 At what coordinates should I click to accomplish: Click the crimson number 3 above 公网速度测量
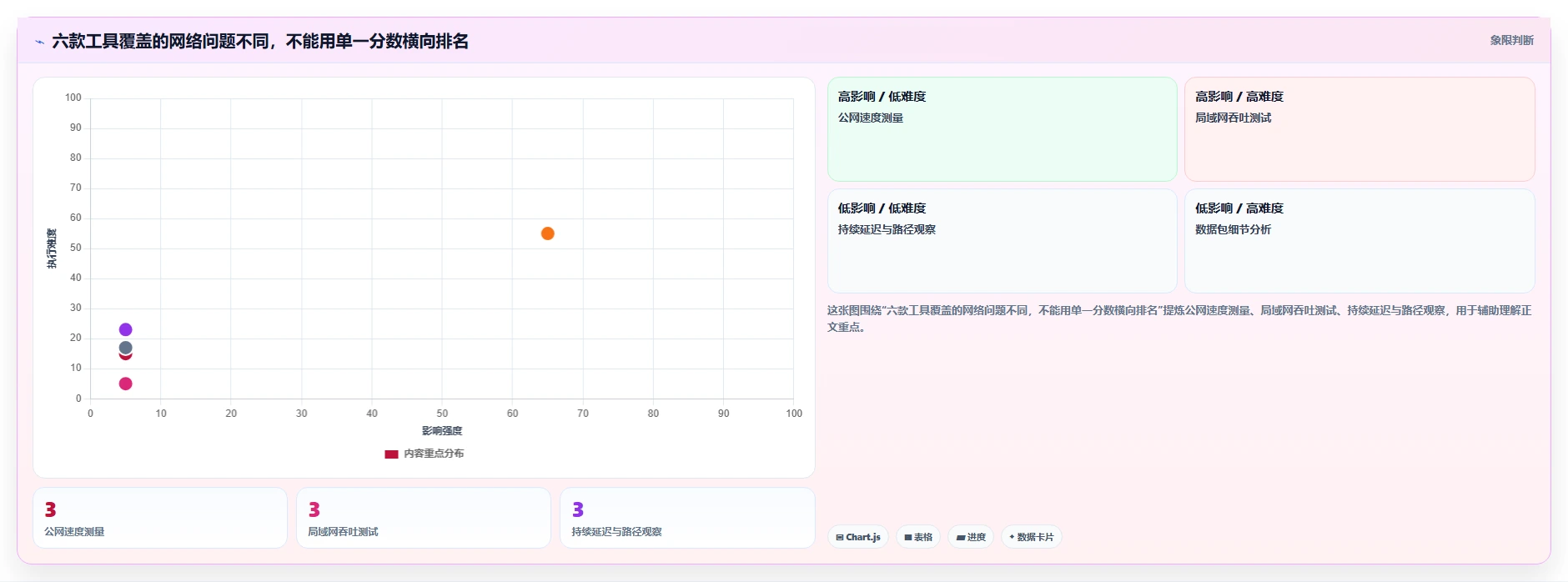(50, 509)
